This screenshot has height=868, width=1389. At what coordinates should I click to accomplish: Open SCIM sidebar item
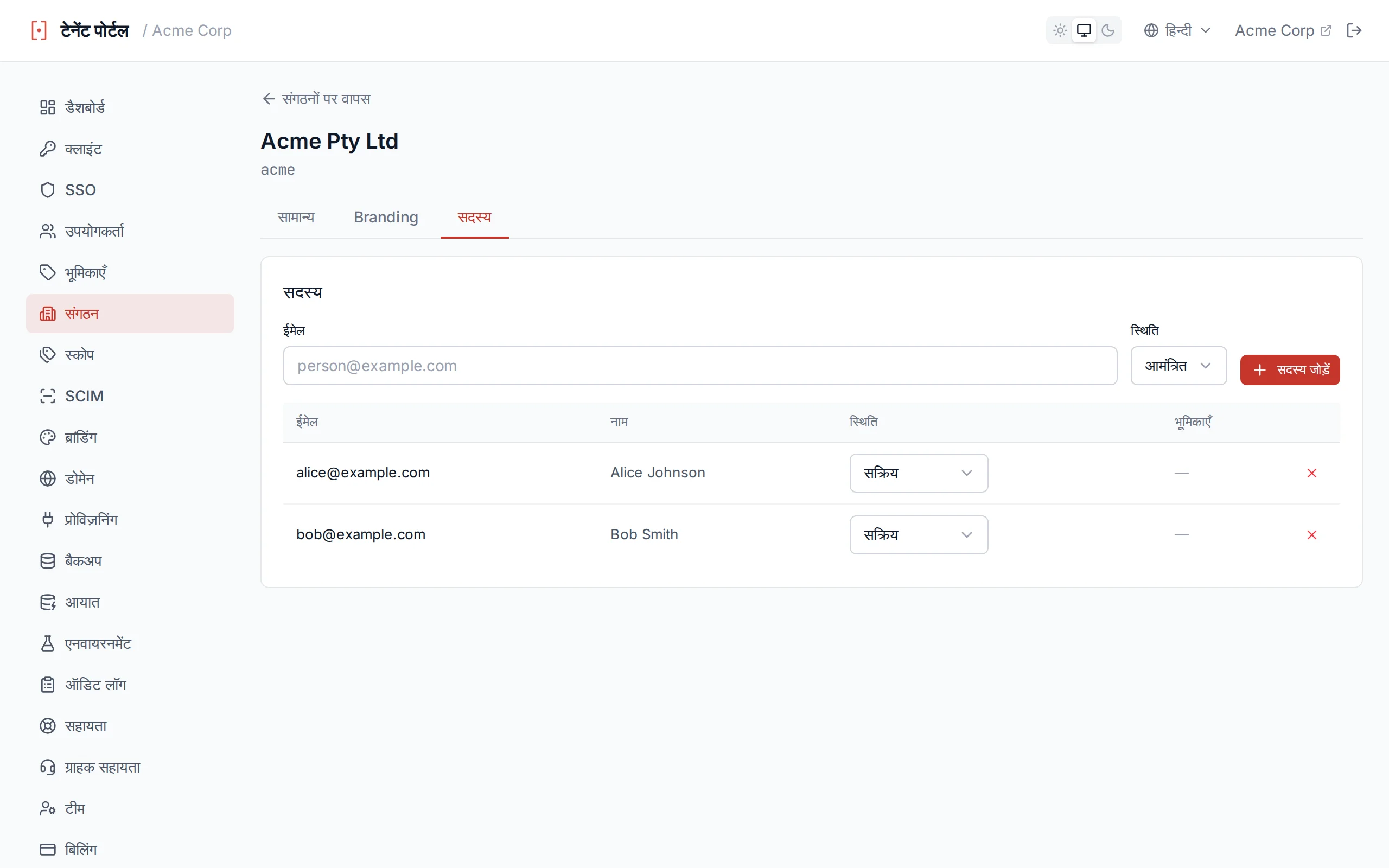click(x=130, y=396)
